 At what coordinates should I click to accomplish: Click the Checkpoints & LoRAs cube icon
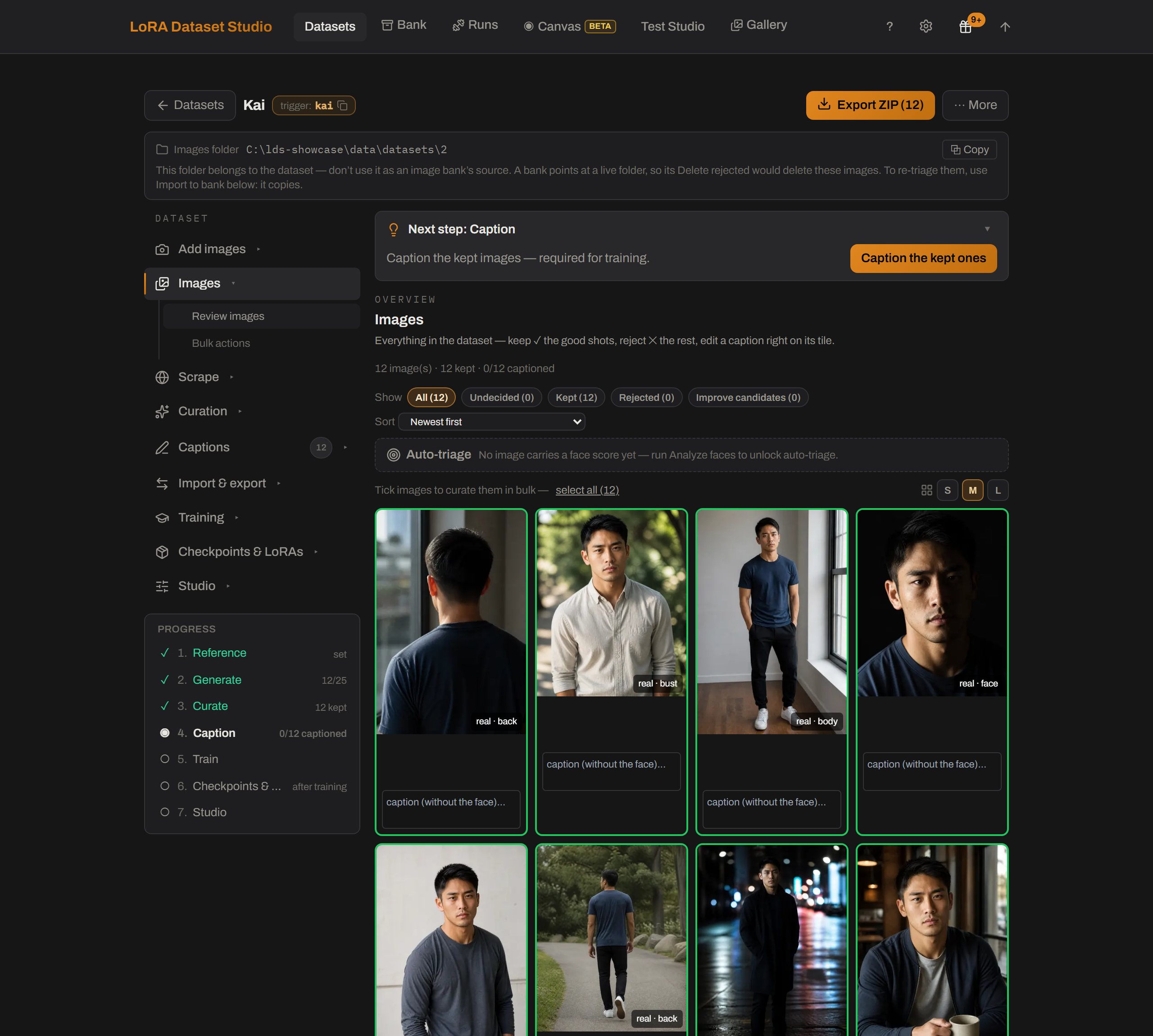(x=162, y=552)
